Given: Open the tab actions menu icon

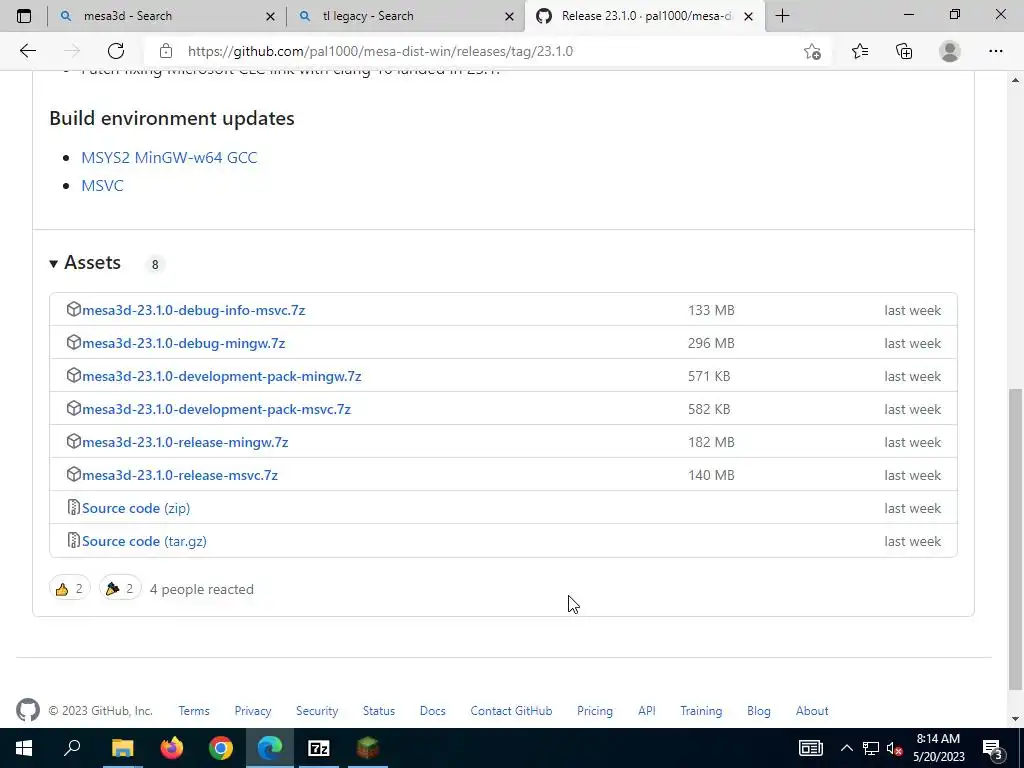Looking at the screenshot, I should coord(24,16).
